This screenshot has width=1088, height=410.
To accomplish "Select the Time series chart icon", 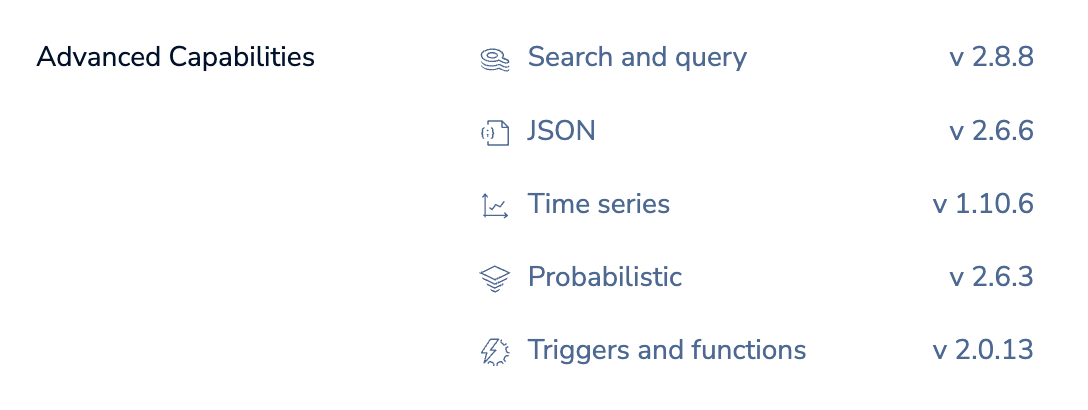I will (495, 206).
